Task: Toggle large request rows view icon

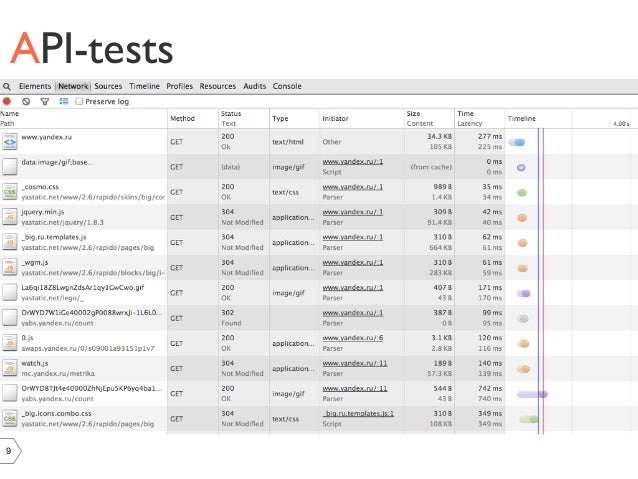Action: (65, 101)
